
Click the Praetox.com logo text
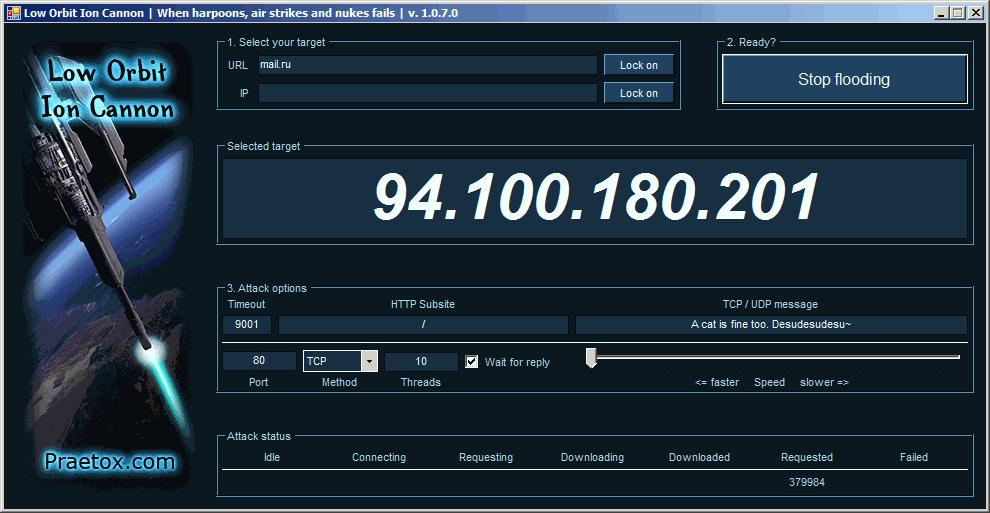click(x=109, y=462)
